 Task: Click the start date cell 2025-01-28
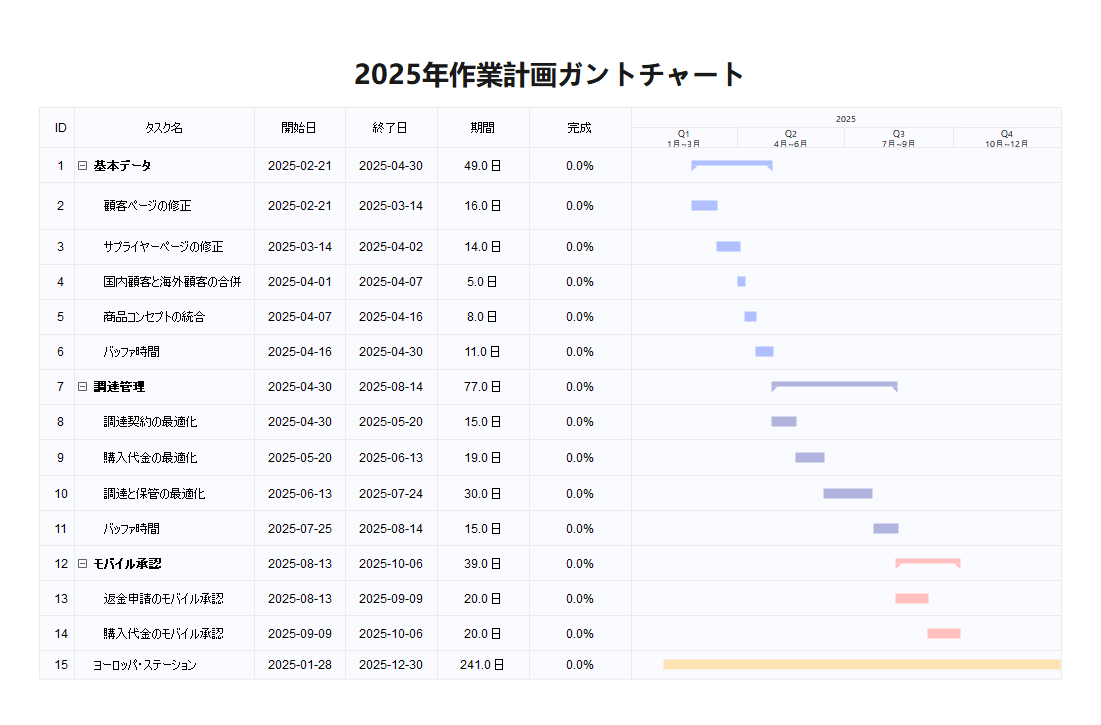299,665
